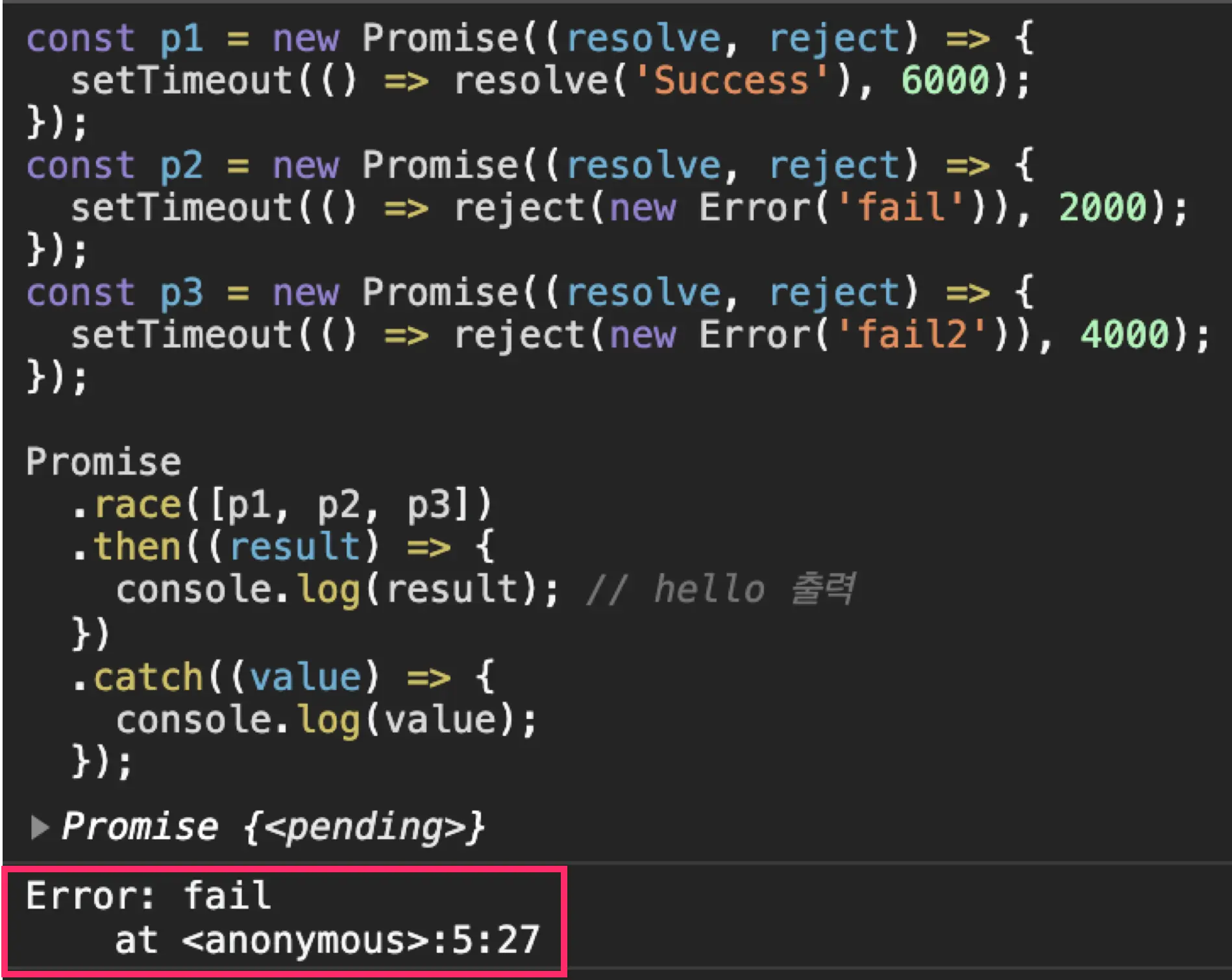
Task: Click the 'console.log(result);' statement
Action: (x=337, y=589)
